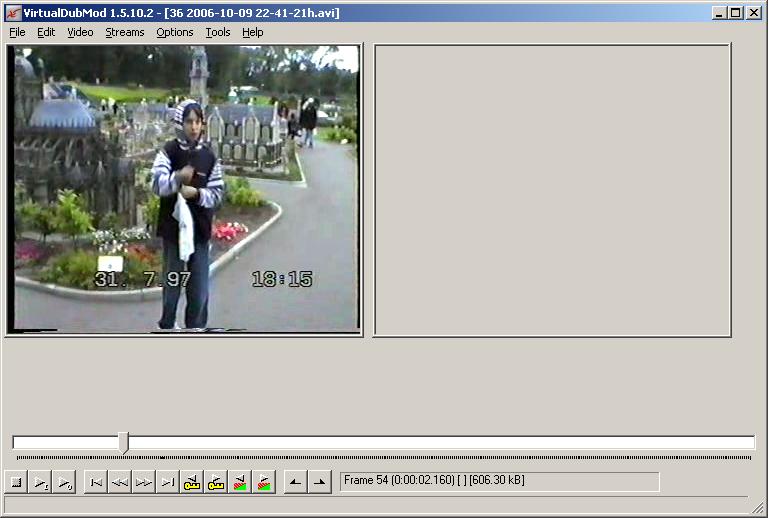768x518 pixels.
Task: Close the VirtualDubMod window
Action: click(x=754, y=13)
